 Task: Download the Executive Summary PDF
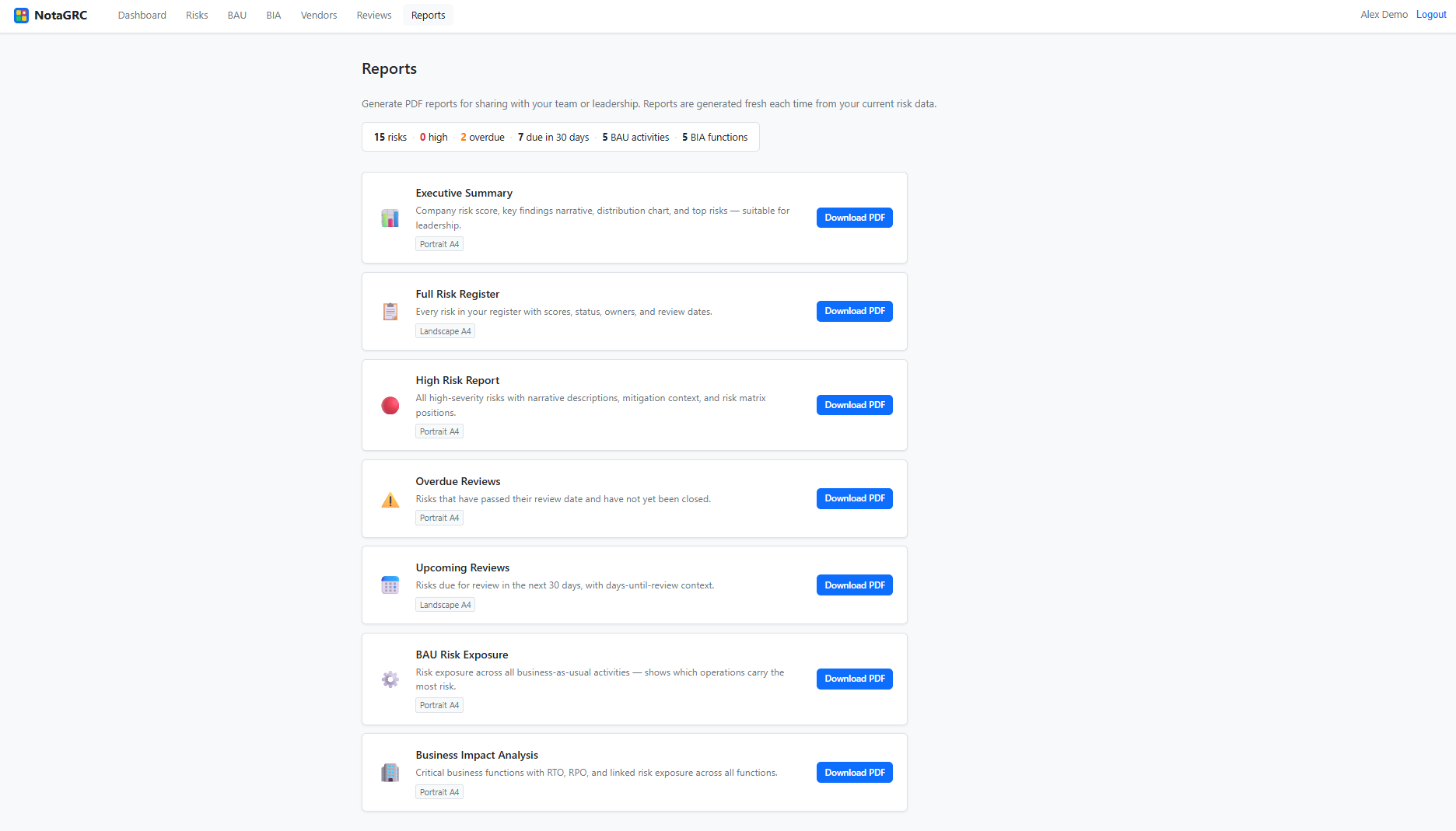coord(854,218)
